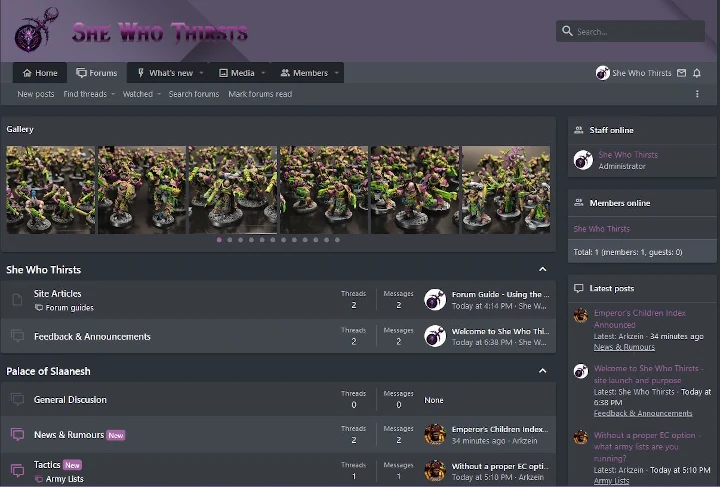Screen dimensions: 720x487
Task: Open the Tactics forum title
Action: 47,465
